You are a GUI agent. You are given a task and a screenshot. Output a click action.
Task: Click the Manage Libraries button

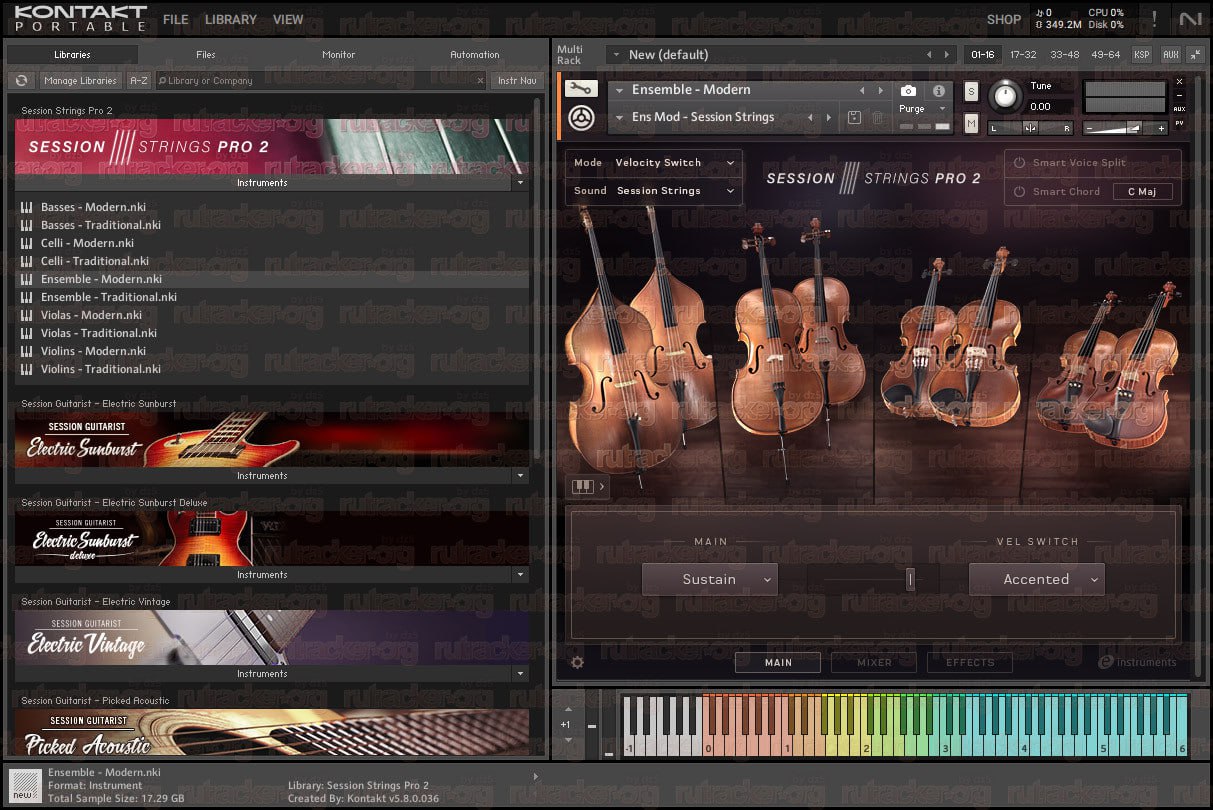point(80,81)
